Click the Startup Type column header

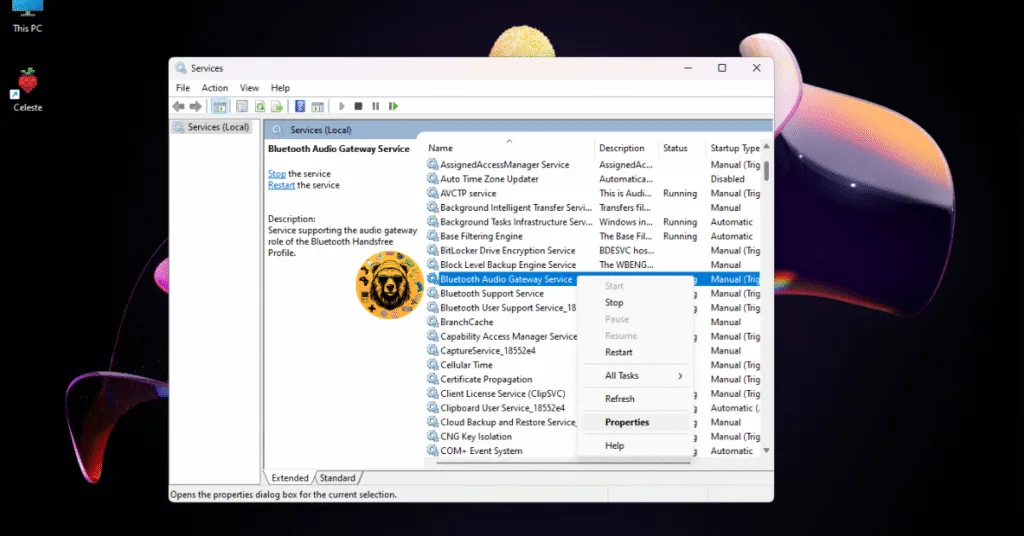click(x=734, y=148)
